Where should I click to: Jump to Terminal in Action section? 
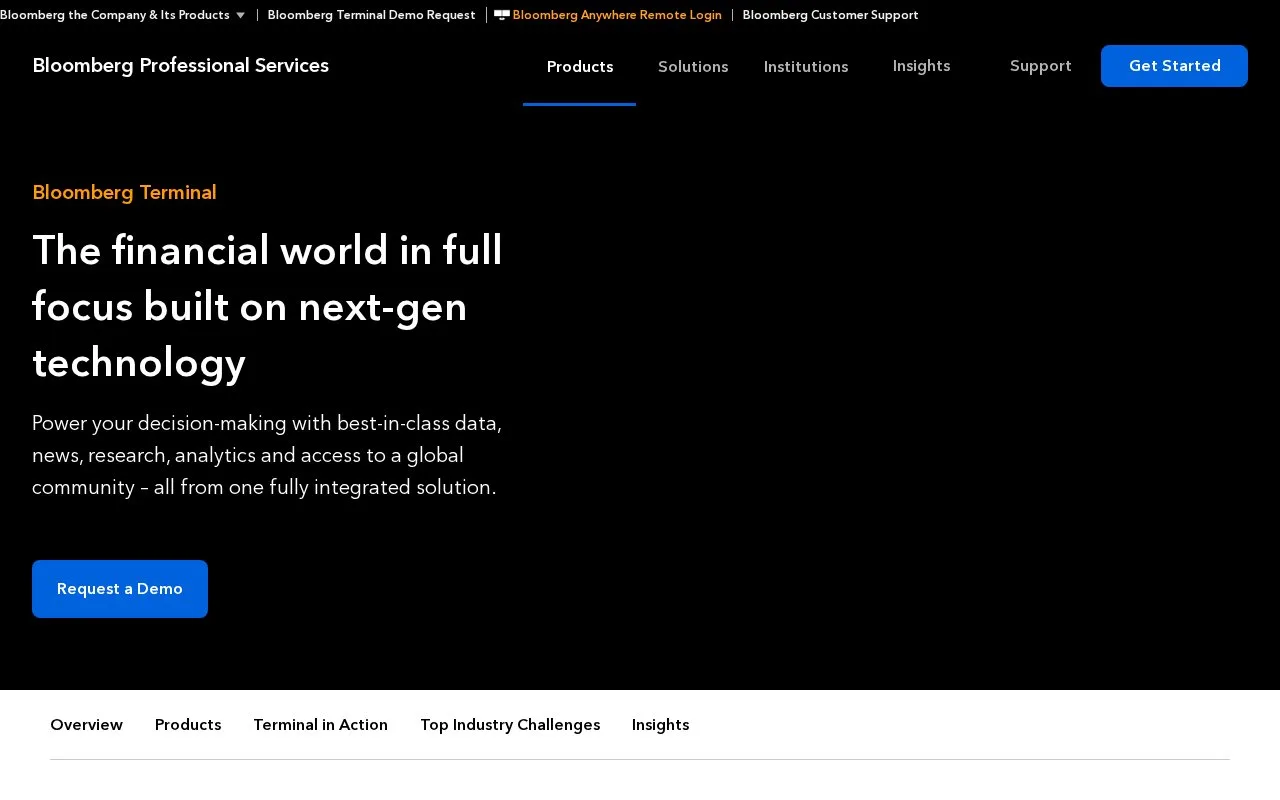coord(320,725)
